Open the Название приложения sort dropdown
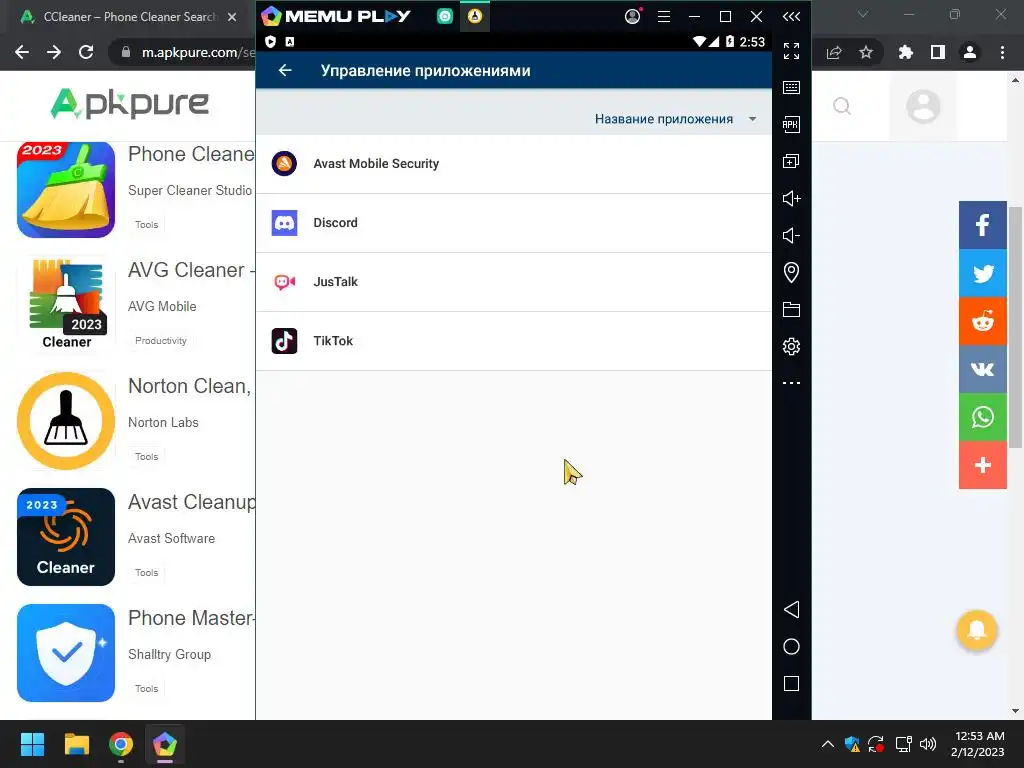Image resolution: width=1024 pixels, height=768 pixels. (675, 119)
